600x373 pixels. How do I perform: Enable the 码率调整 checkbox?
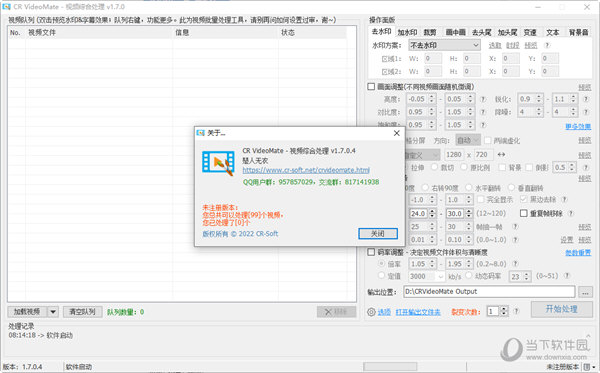pos(371,252)
